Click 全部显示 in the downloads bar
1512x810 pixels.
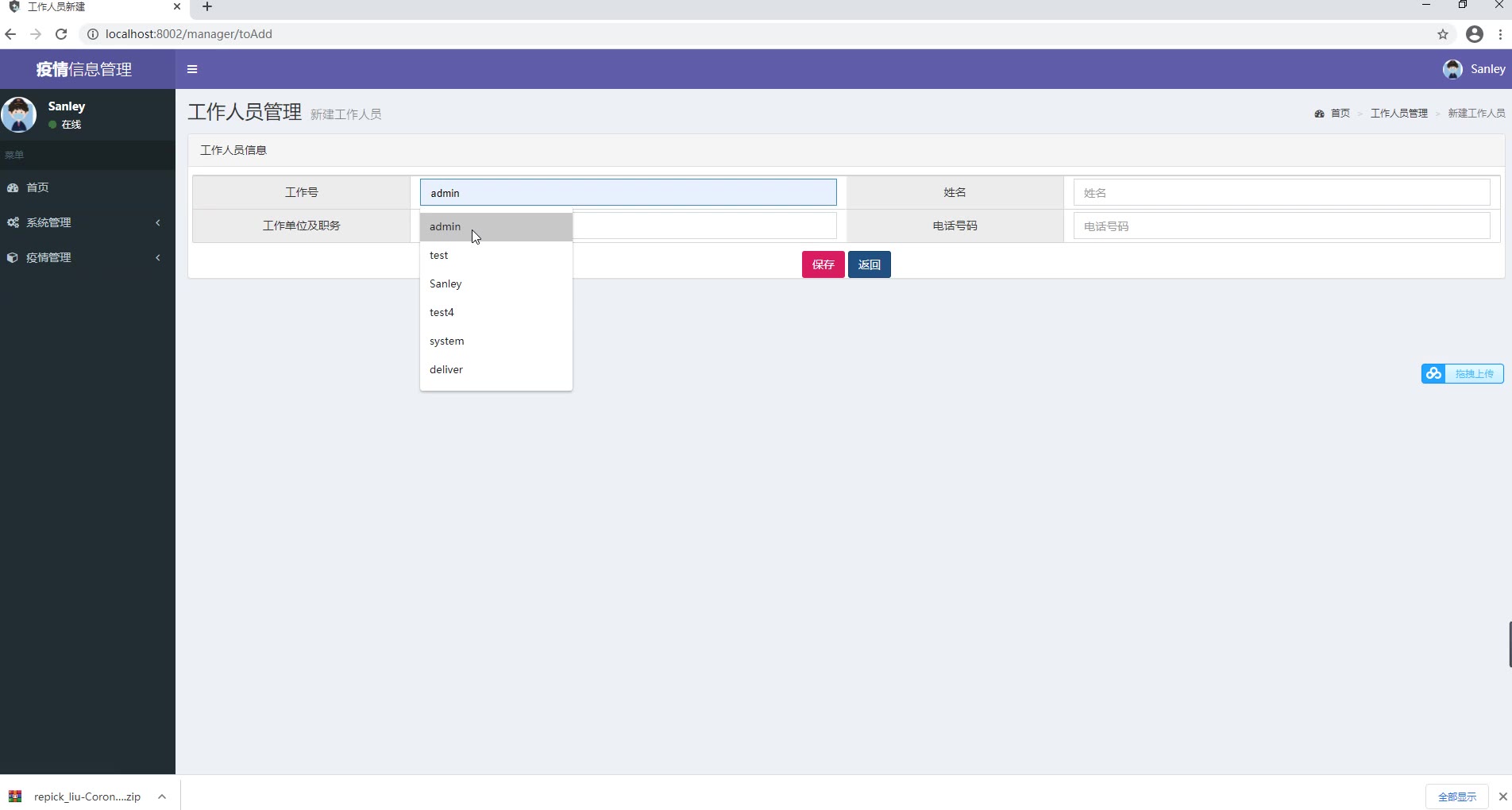(x=1457, y=796)
